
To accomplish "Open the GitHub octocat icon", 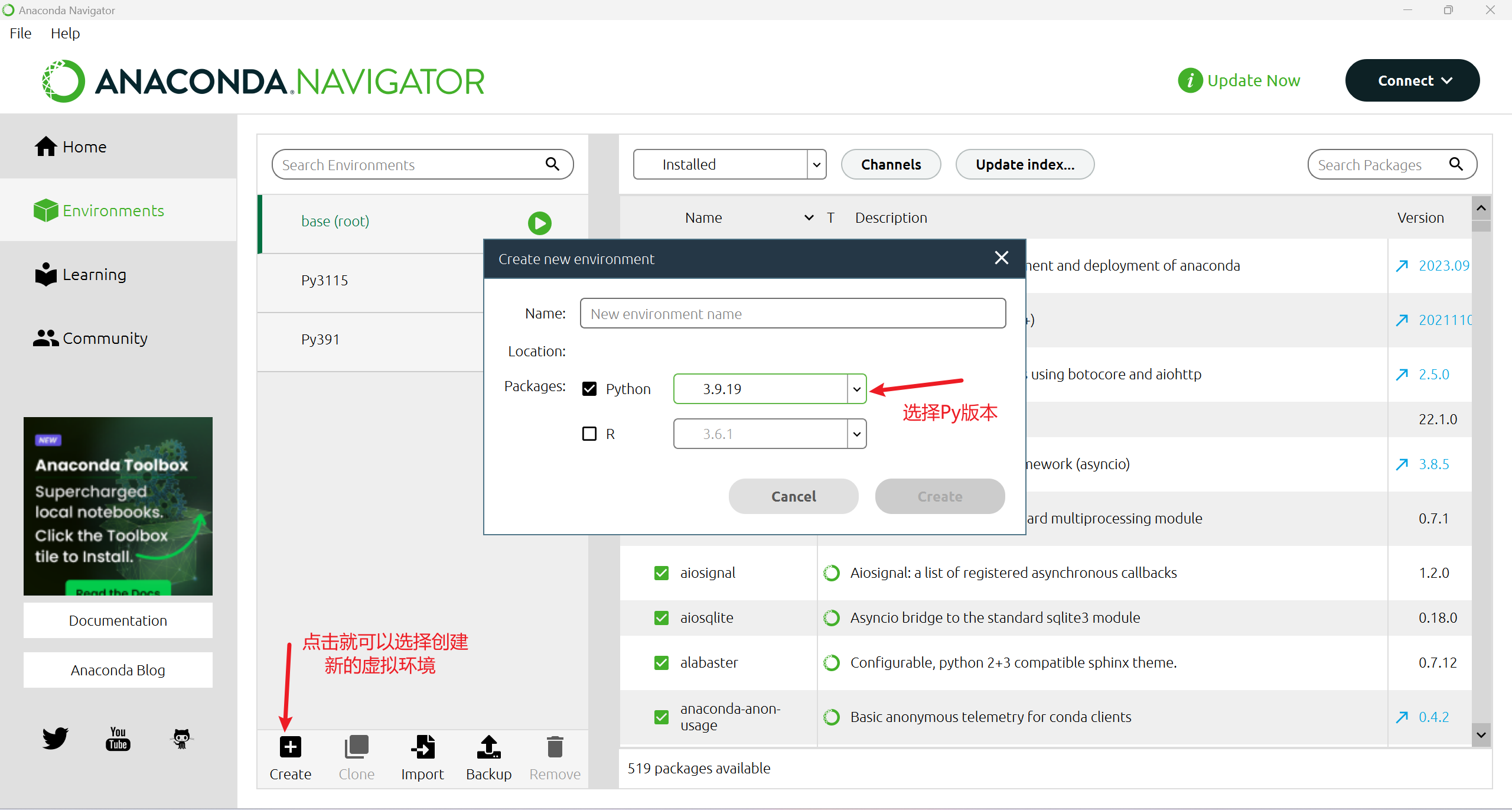I will [x=181, y=739].
